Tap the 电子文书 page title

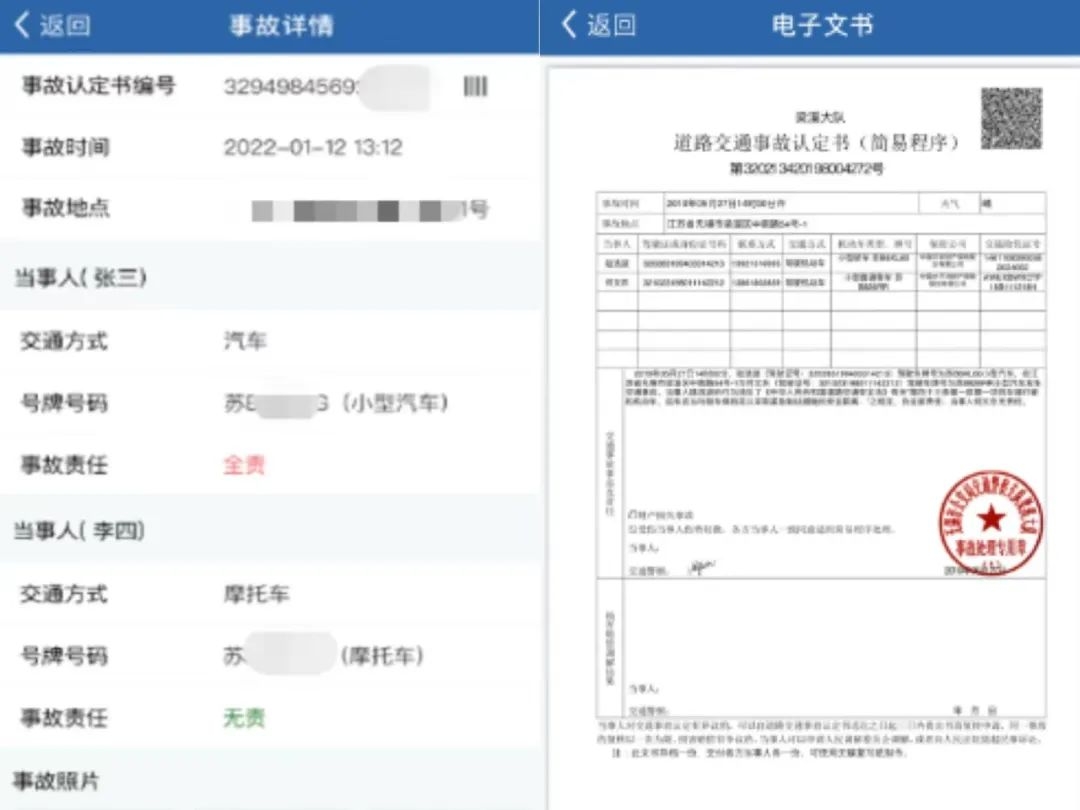[x=822, y=26]
